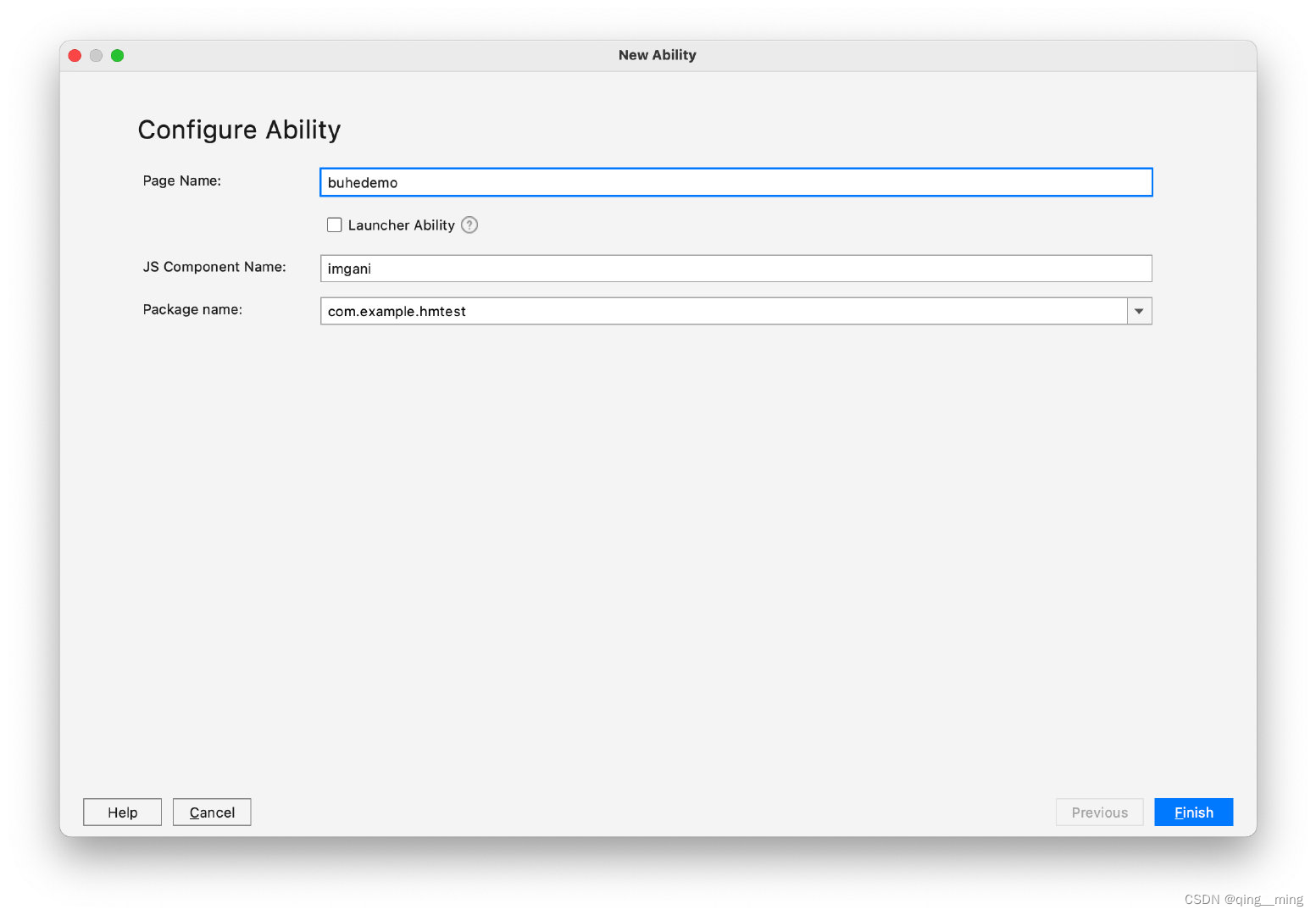Open Help for the dialog
1316x915 pixels.
[x=122, y=812]
